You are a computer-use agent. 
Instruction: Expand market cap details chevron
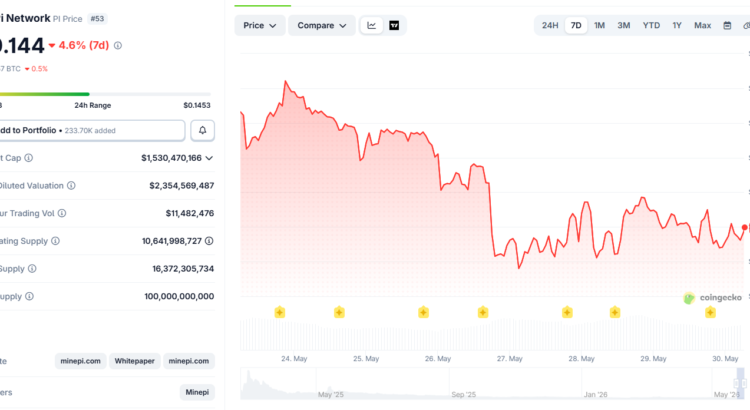[209, 158]
